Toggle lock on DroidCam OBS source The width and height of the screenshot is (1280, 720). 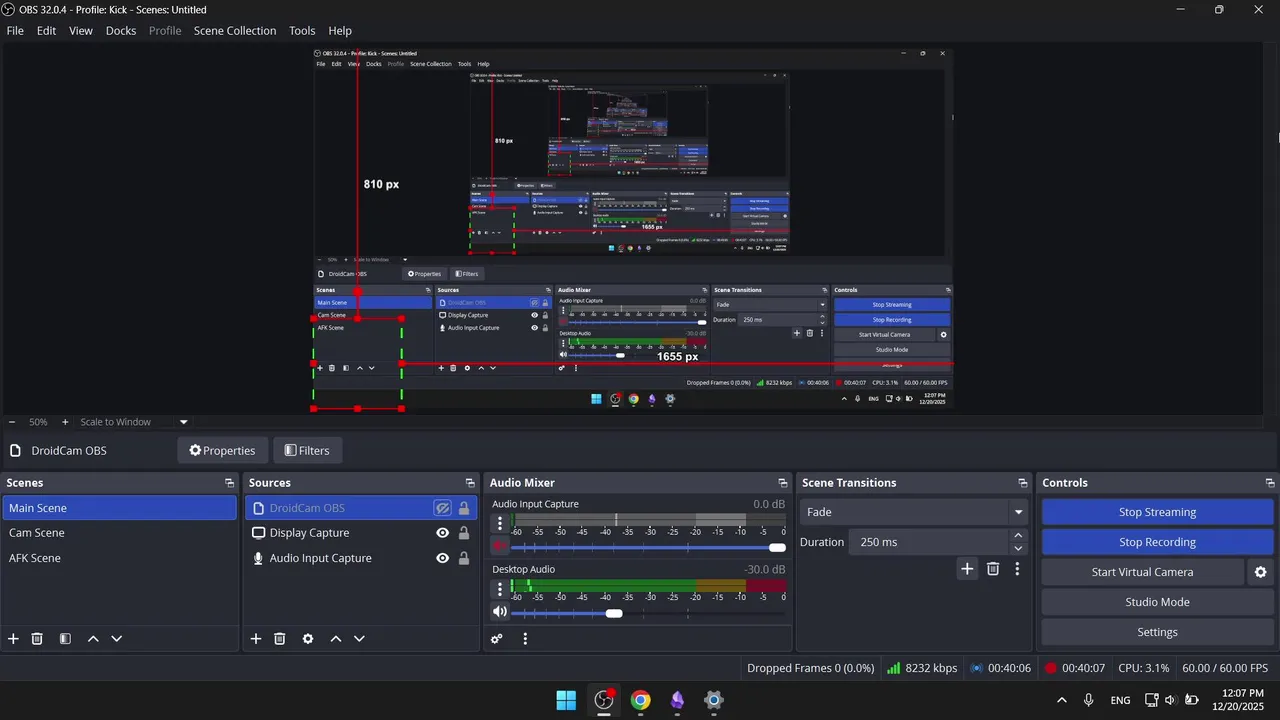tap(464, 508)
